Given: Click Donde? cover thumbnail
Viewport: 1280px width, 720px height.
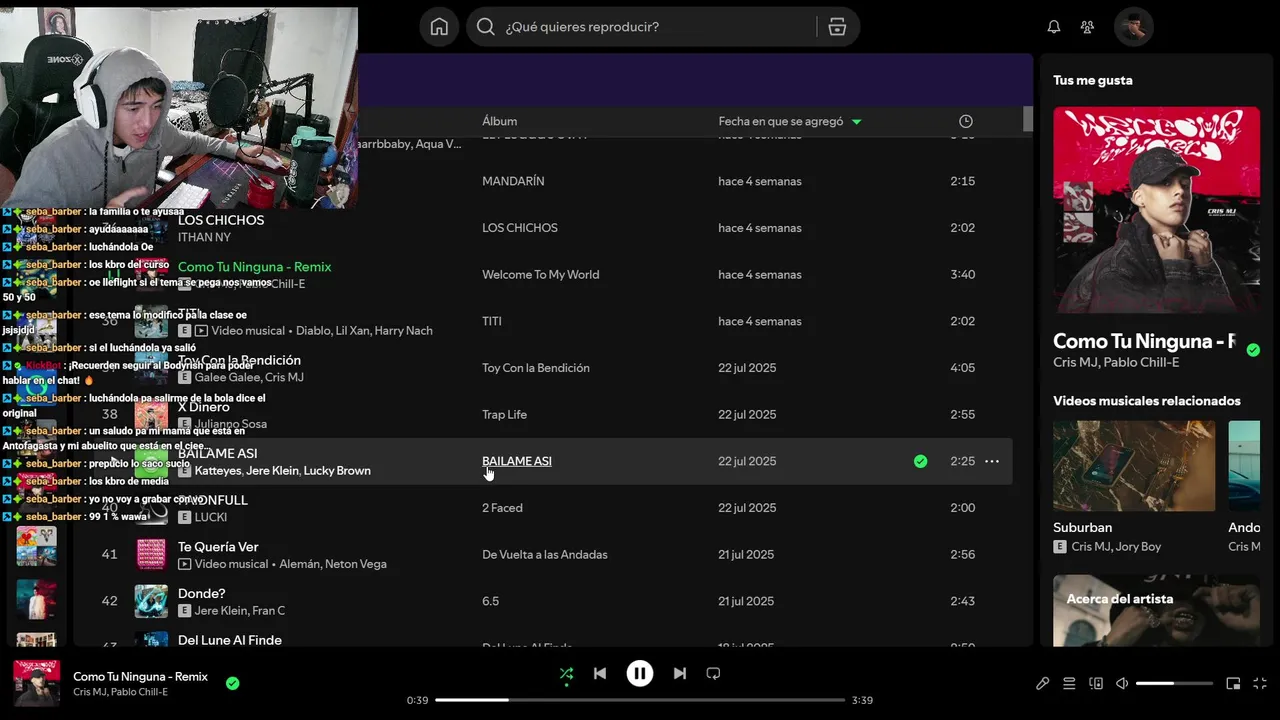Looking at the screenshot, I should 151,601.
